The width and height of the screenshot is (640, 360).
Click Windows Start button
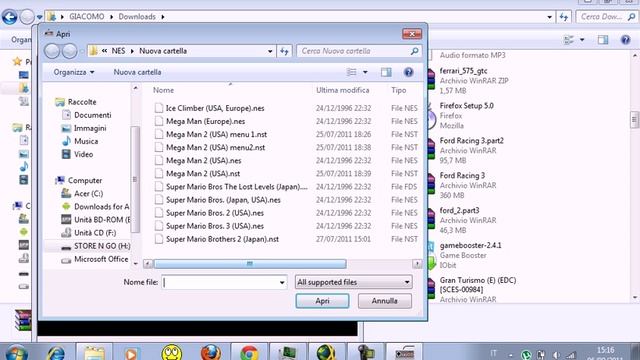(x=17, y=353)
